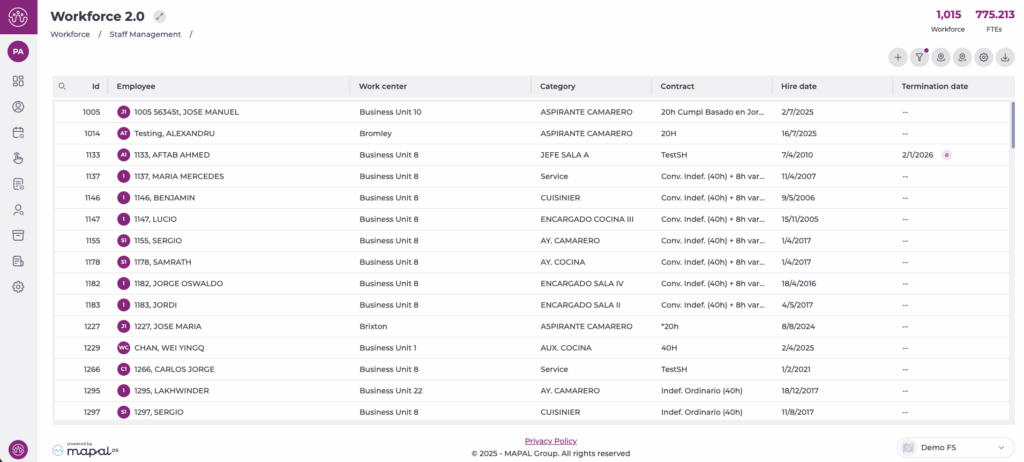The width and height of the screenshot is (1024, 462).
Task: Click the plus icon to add an employee
Action: click(897, 58)
